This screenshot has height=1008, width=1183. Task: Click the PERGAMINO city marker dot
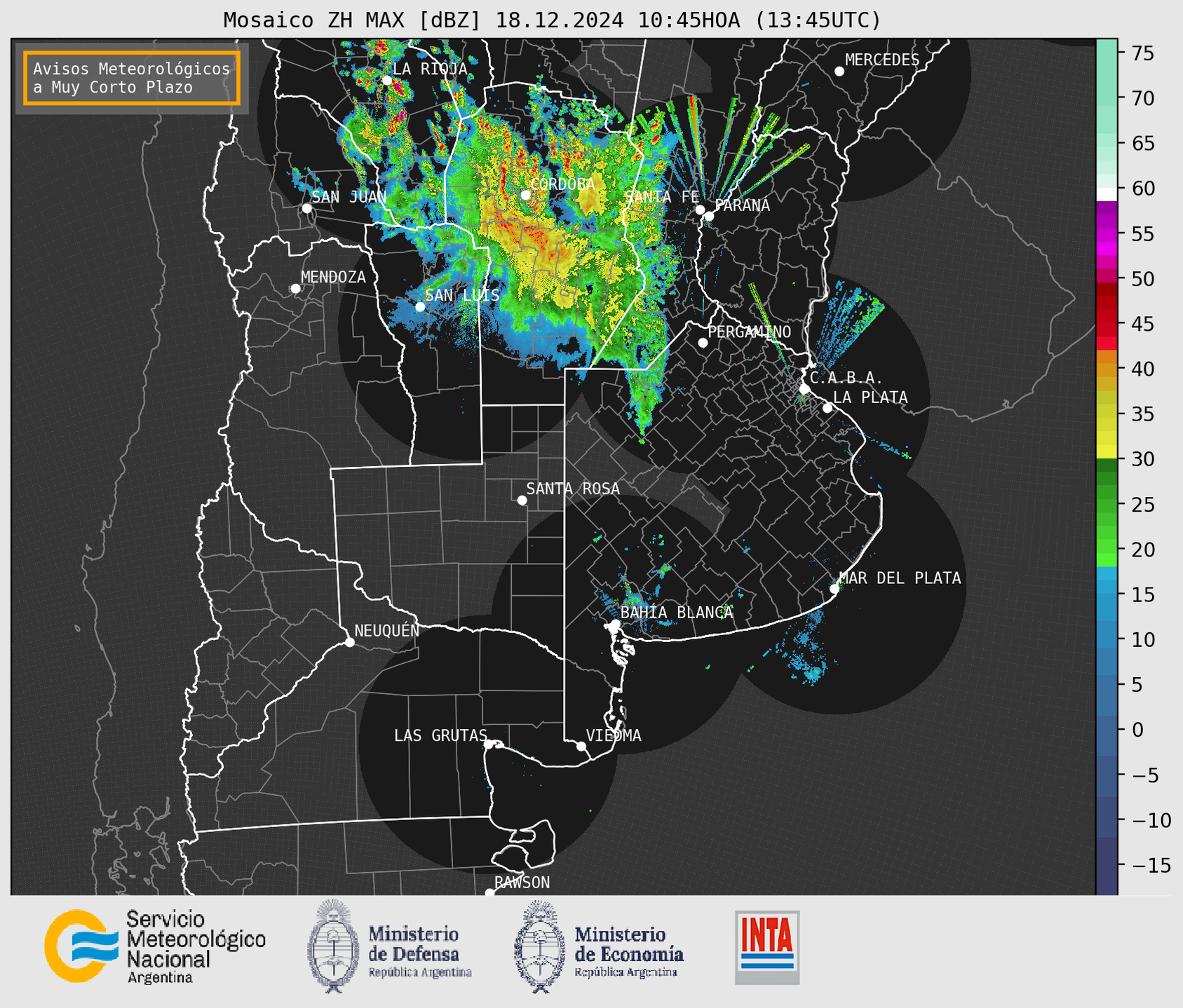[703, 343]
